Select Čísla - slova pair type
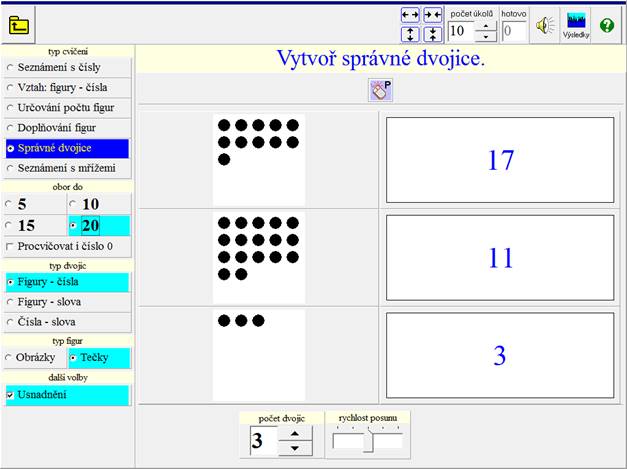 (67, 322)
